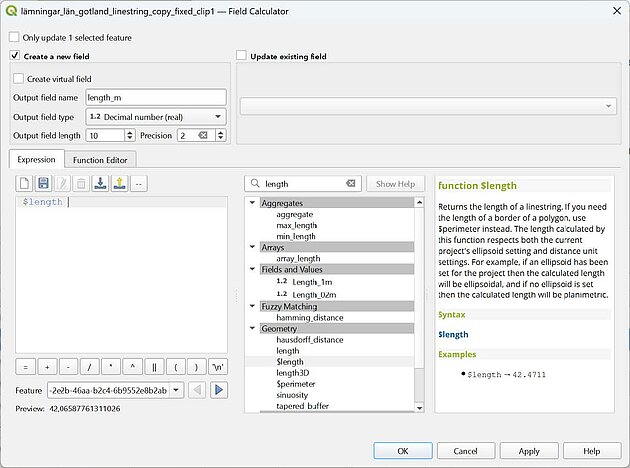Reset the Precision value with the clear icon
This screenshot has width=630, height=468.
pyautogui.click(x=203, y=135)
